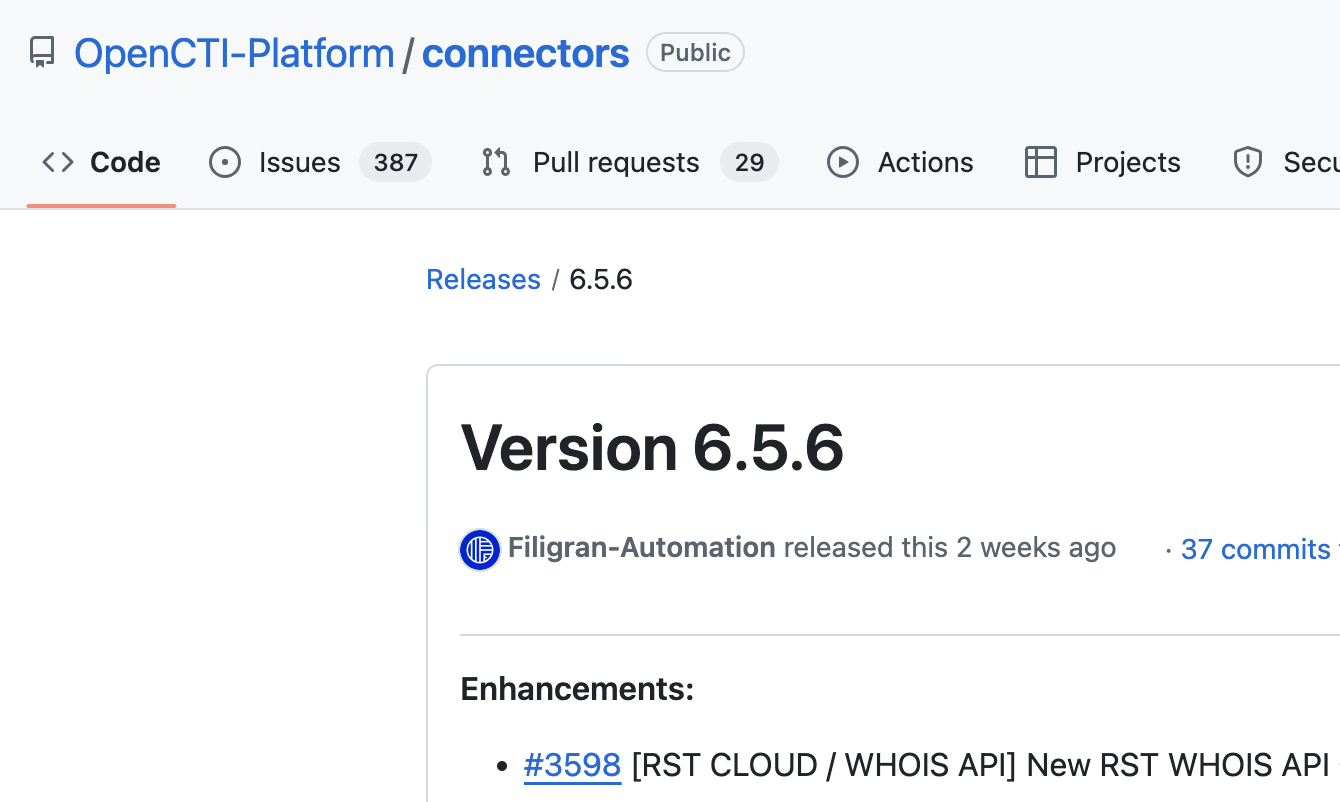Click the Public visibility badge
Image resolution: width=1340 pixels, height=802 pixels.
(x=695, y=52)
